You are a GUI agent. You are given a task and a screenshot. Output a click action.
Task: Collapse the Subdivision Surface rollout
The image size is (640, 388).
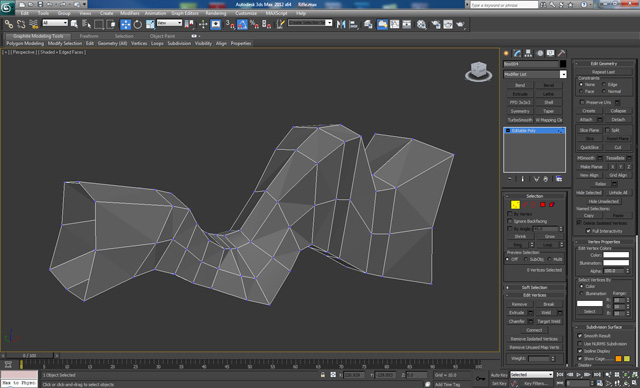tap(604, 327)
